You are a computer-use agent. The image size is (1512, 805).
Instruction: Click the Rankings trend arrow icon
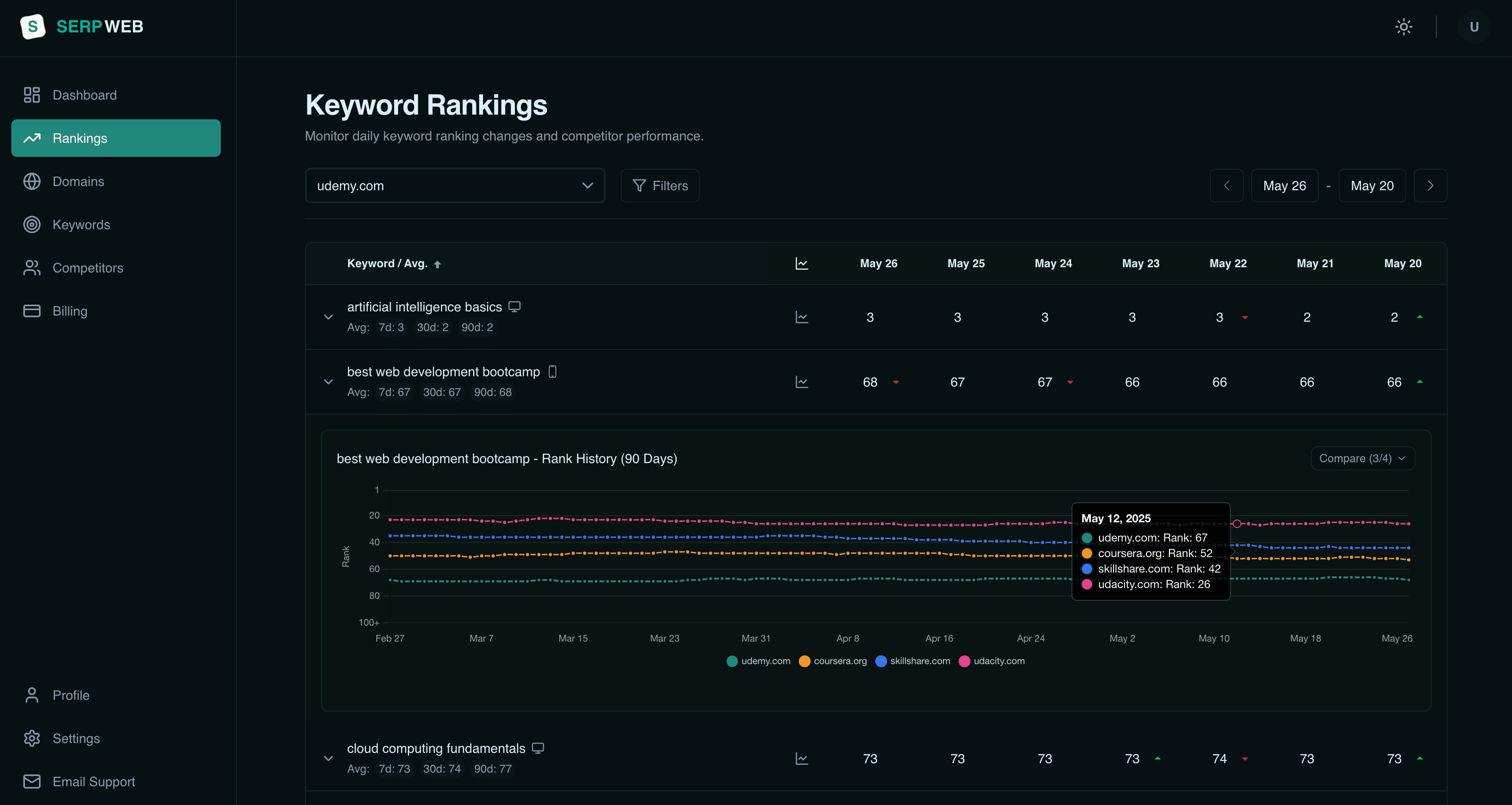(x=31, y=139)
